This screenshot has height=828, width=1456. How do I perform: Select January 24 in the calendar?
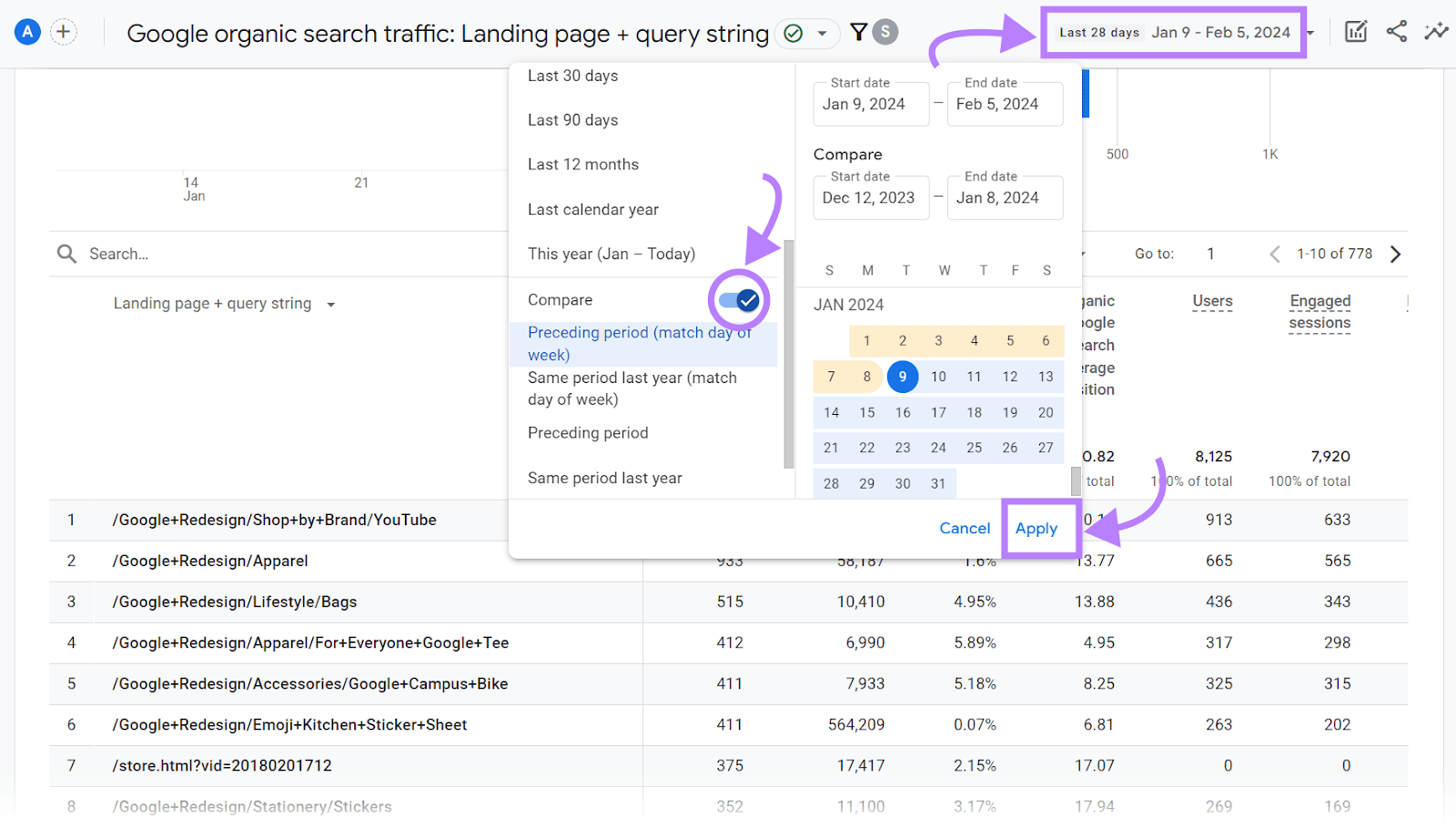(x=938, y=448)
